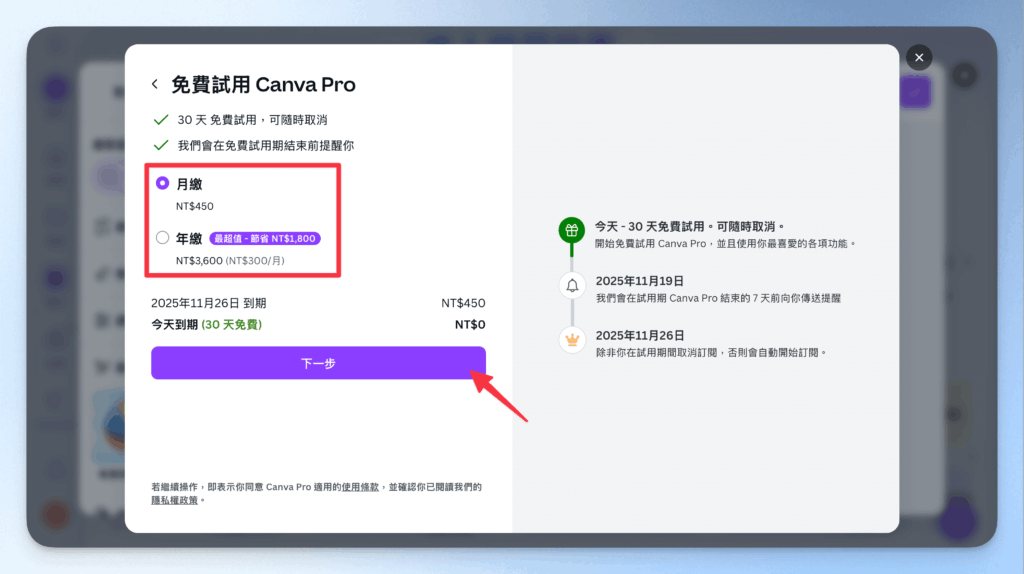
Task: Open the 使用條款 link
Action: (x=360, y=487)
